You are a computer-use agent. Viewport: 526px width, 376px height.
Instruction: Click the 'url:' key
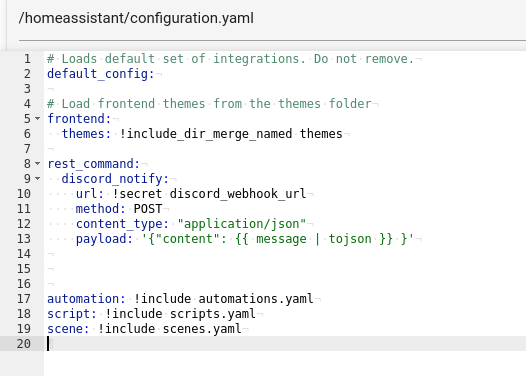[x=90, y=194]
